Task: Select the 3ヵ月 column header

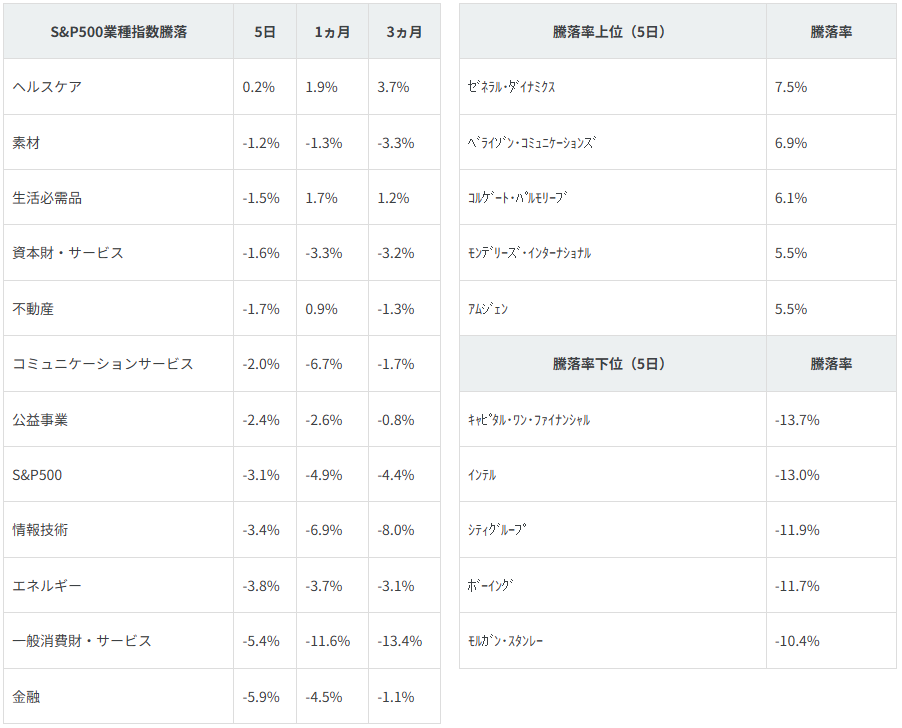Action: tap(404, 32)
